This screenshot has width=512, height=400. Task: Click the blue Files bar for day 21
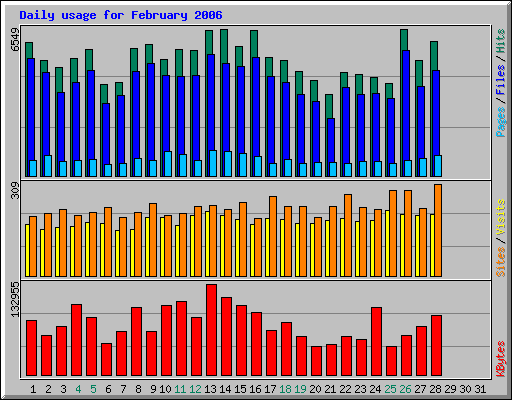coord(331,140)
